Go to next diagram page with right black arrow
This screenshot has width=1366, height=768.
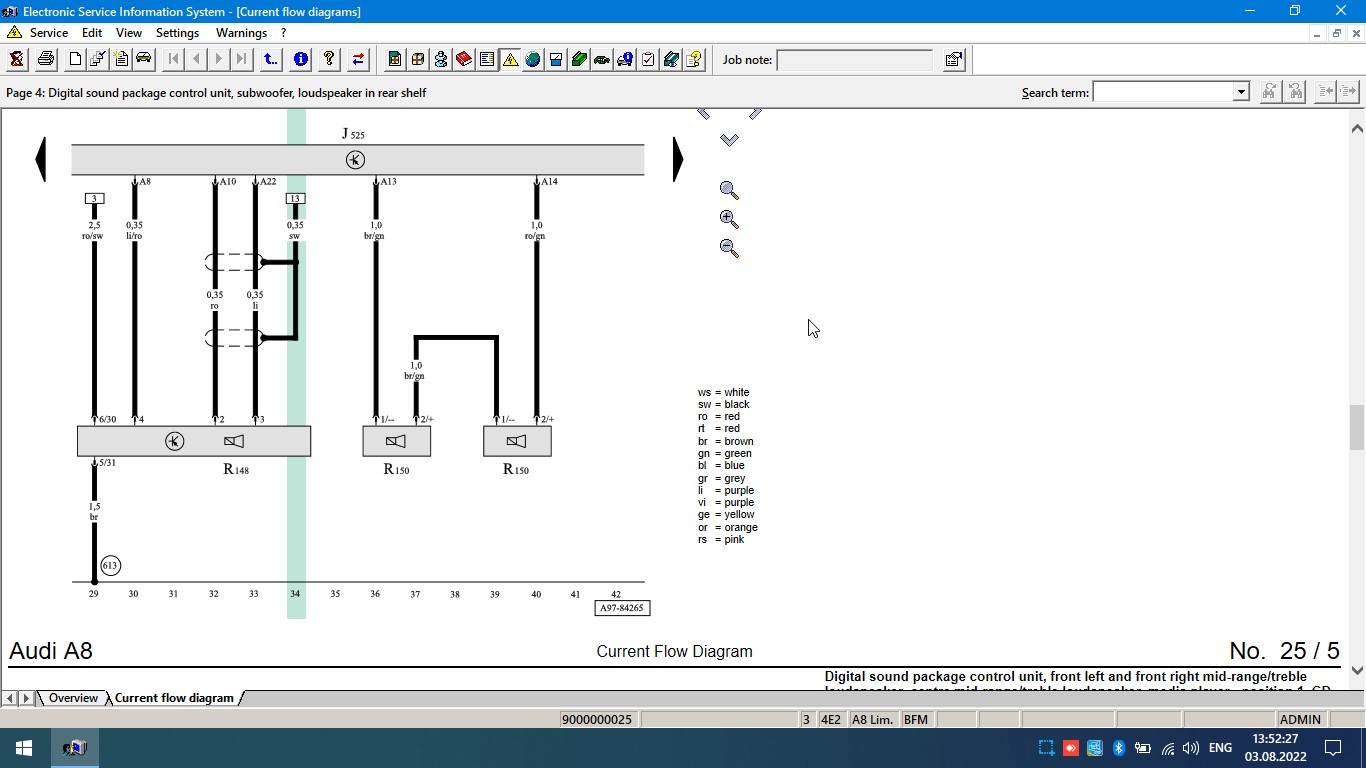click(677, 160)
